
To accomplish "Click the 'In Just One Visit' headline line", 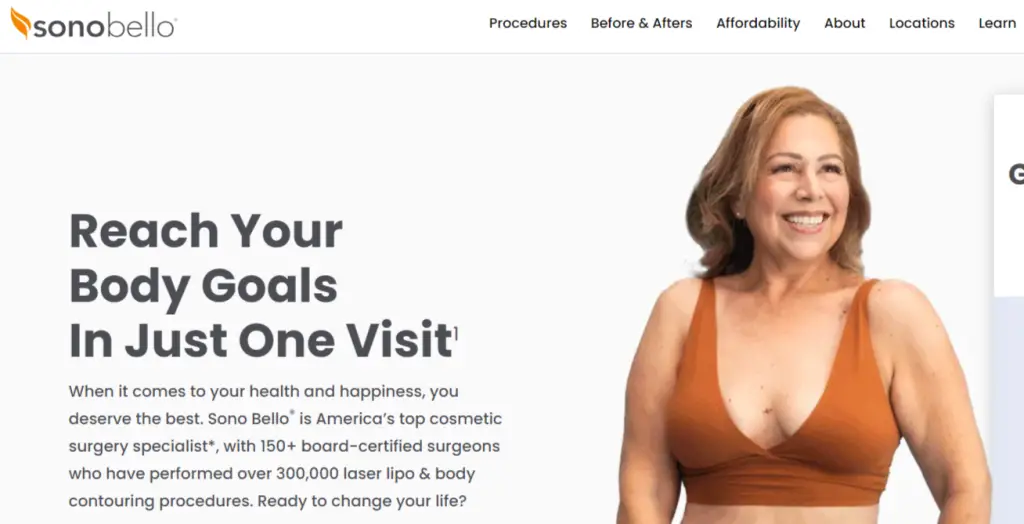I will [261, 340].
